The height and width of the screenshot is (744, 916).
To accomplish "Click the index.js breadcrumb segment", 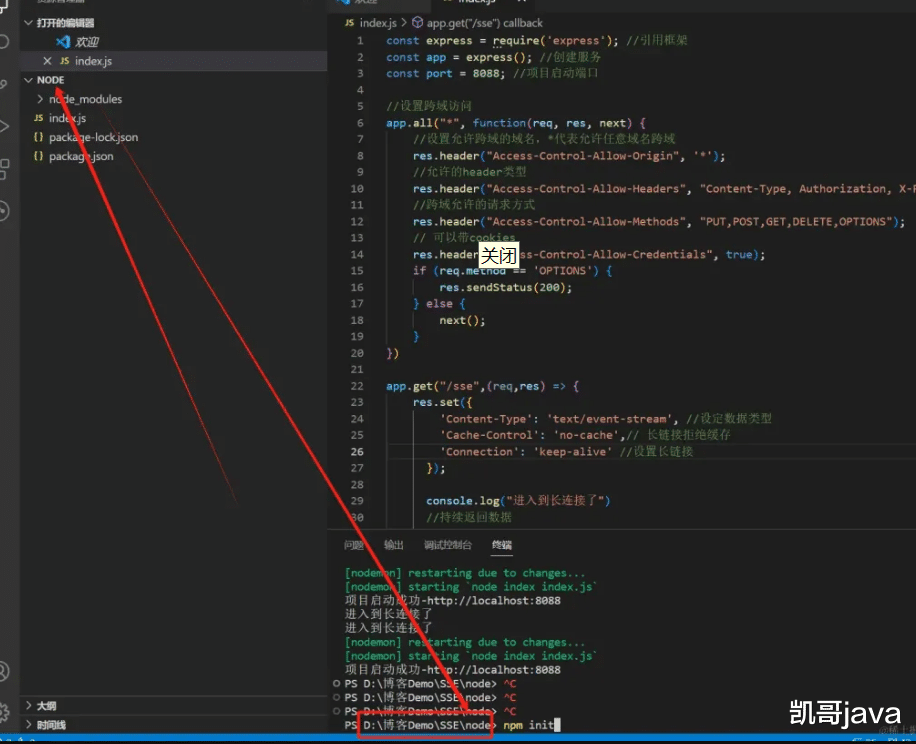I will point(378,23).
